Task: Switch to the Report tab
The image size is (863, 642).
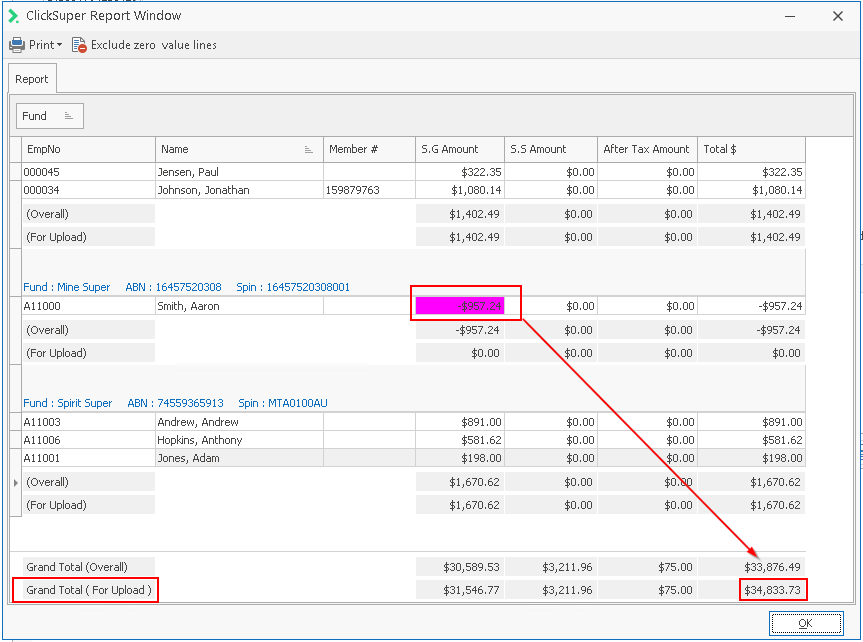Action: coord(32,79)
